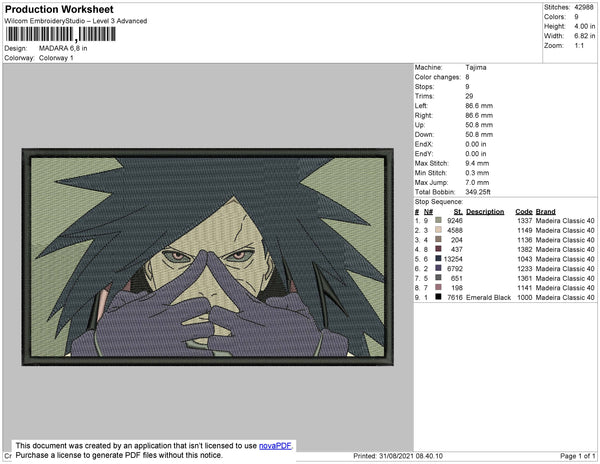This screenshot has width=600, height=464.
Task: Click the Max Stitch value '9.4 mm'
Action: (x=477, y=163)
